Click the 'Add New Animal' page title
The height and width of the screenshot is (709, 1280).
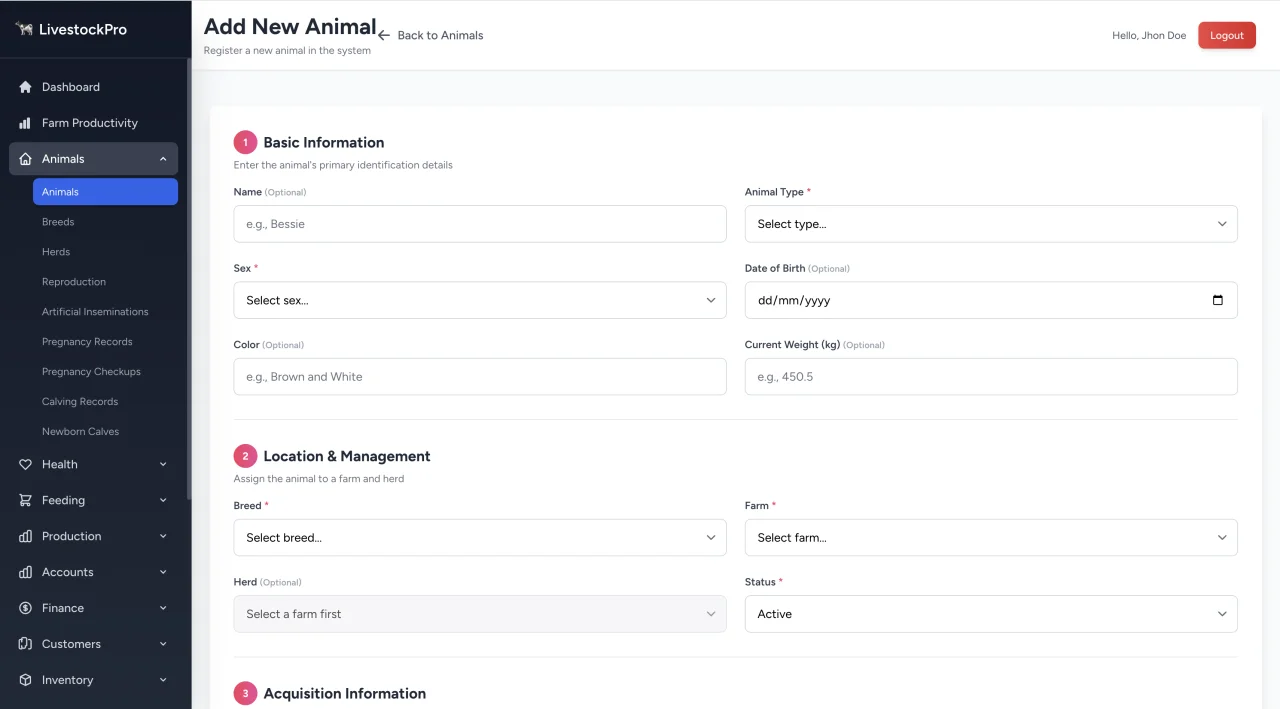290,26
